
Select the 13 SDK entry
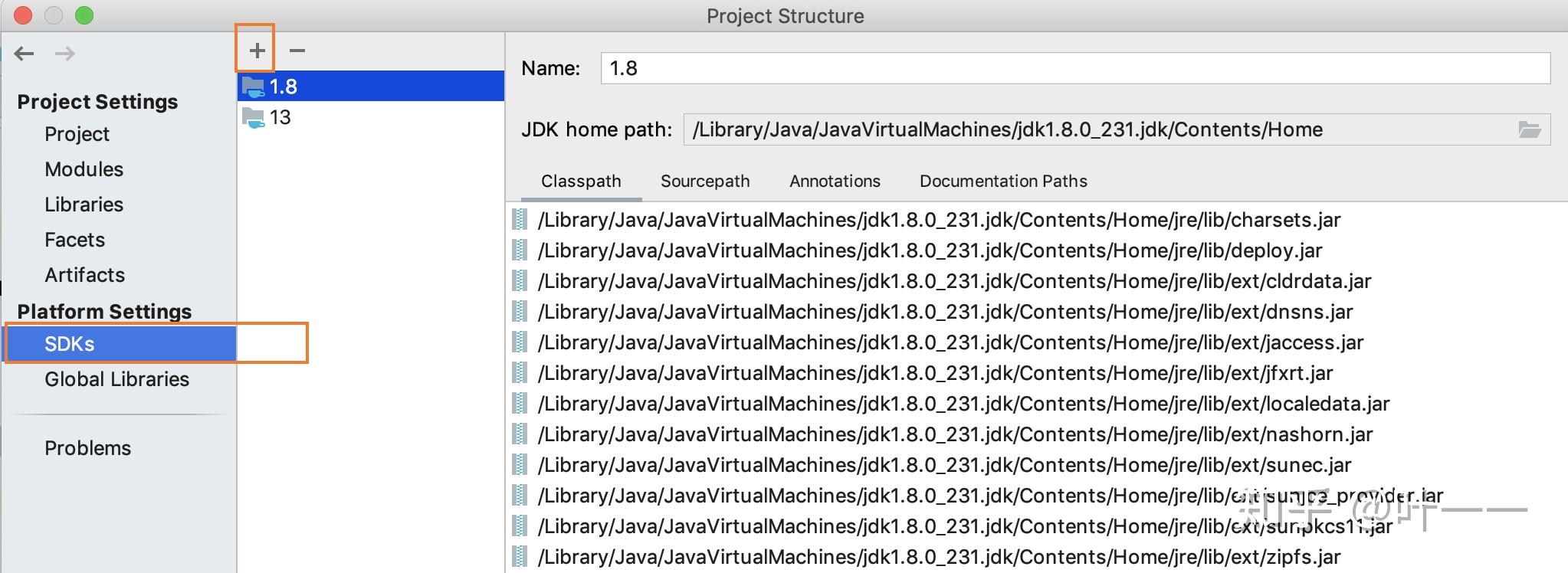coord(371,117)
